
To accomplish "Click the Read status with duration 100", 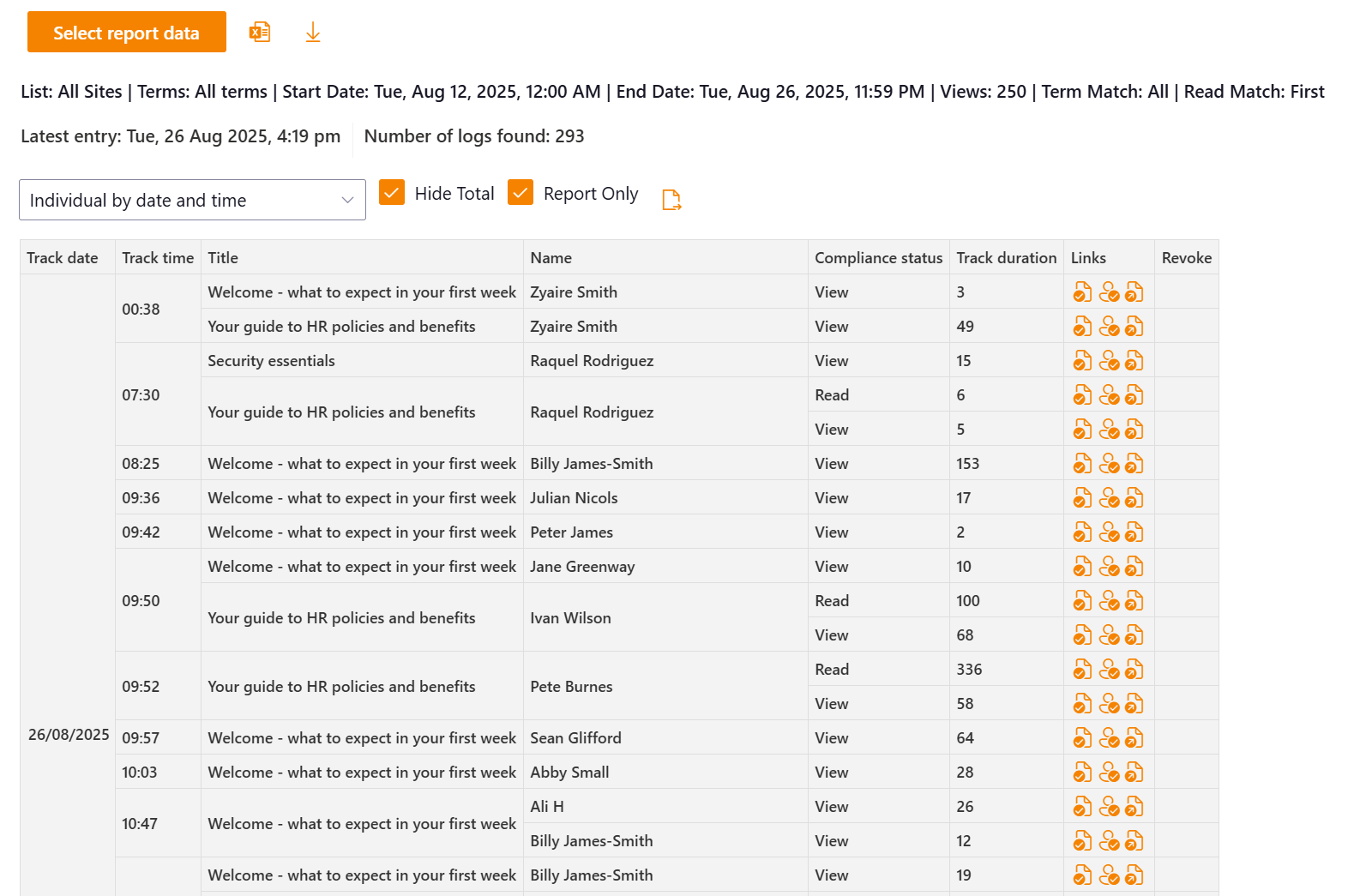I will [832, 601].
